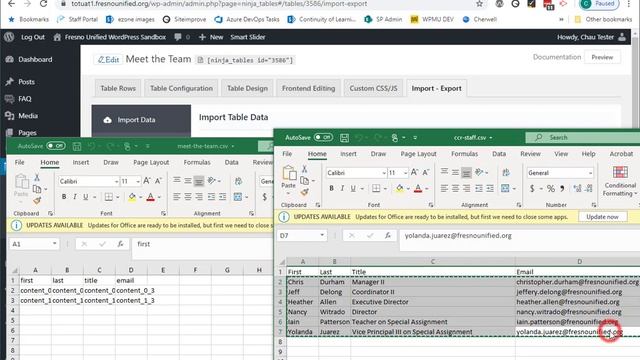The width and height of the screenshot is (640, 360).
Task: Click Font Color A in ccr-staff.csv ribbon
Action: [418, 188]
